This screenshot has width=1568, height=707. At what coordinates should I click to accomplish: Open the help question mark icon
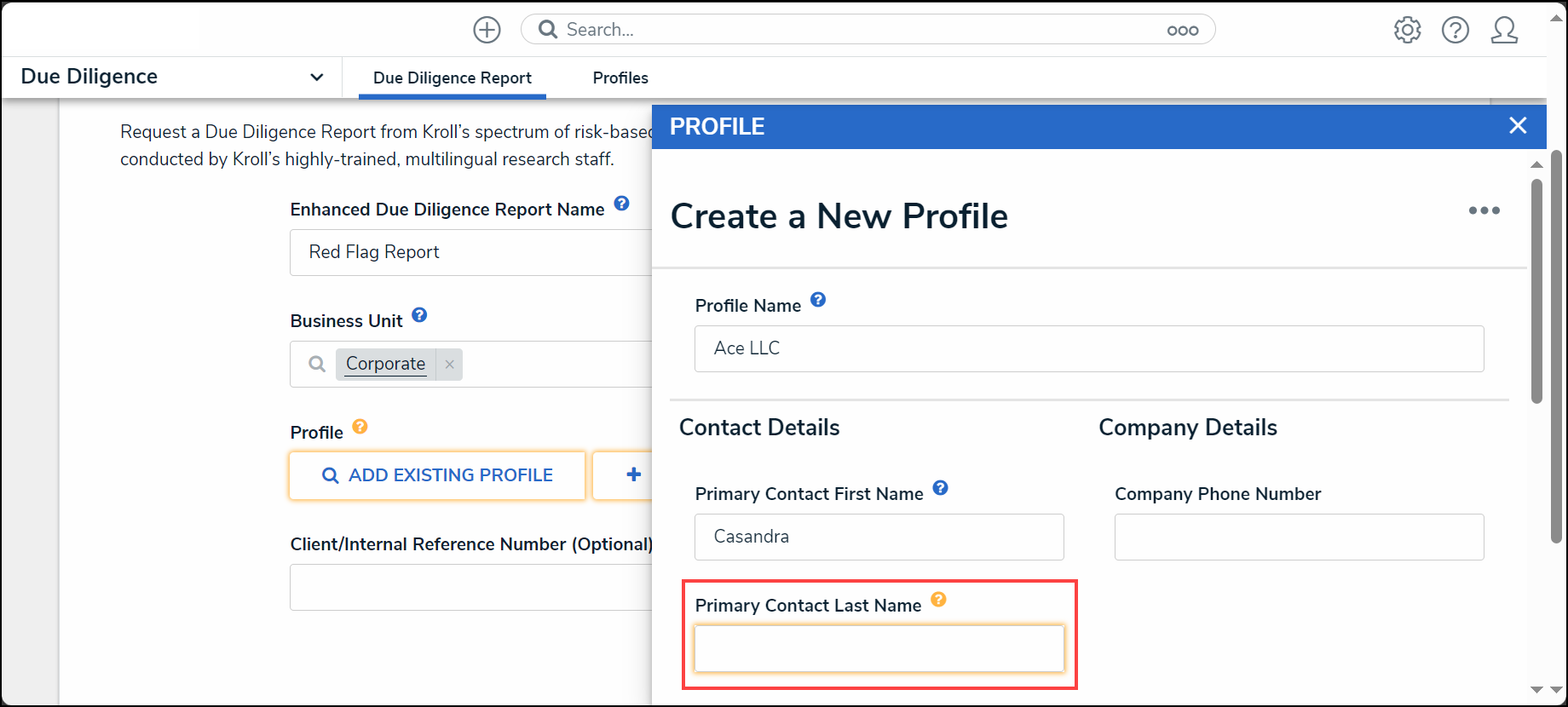pyautogui.click(x=1455, y=30)
